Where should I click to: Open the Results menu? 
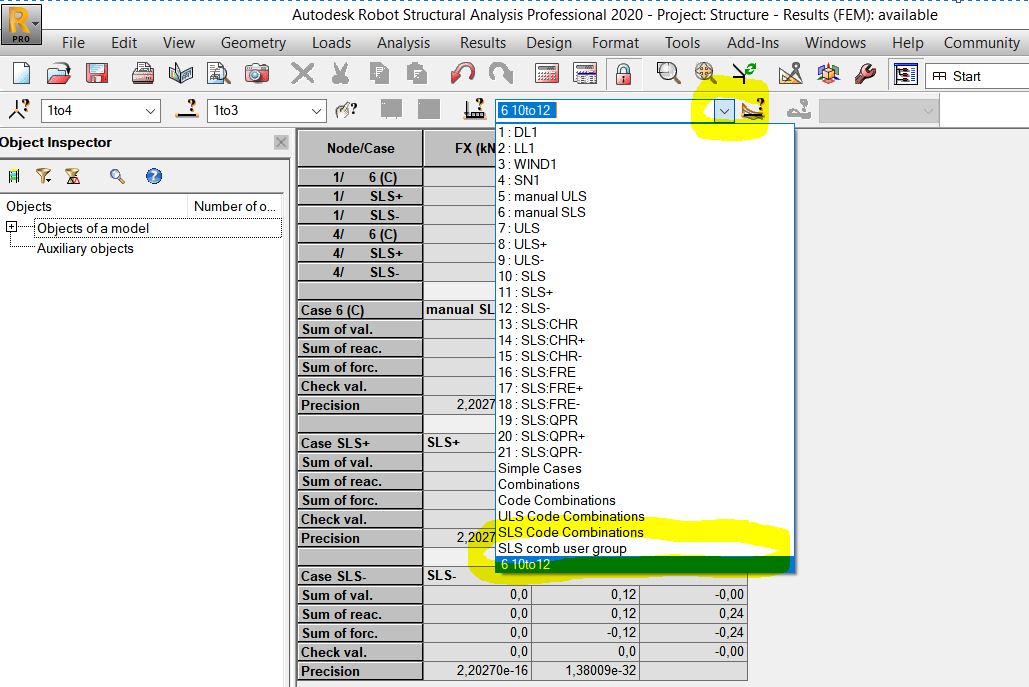coord(482,43)
